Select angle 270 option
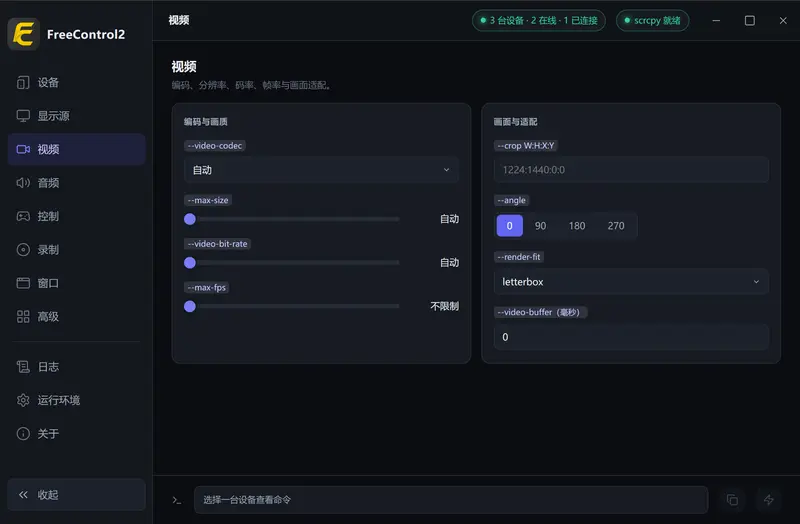 click(x=616, y=226)
